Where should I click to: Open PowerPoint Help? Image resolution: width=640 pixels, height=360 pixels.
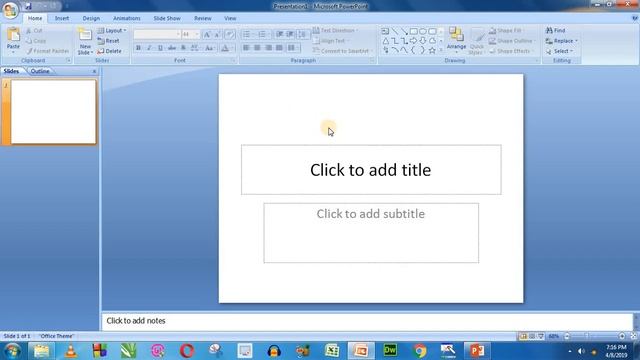coord(635,18)
